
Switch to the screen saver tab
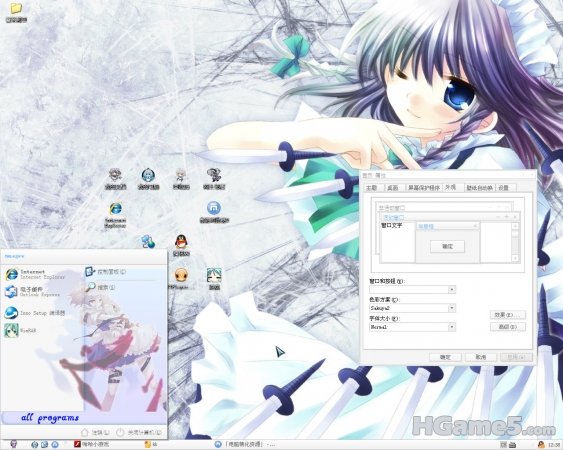(x=423, y=188)
